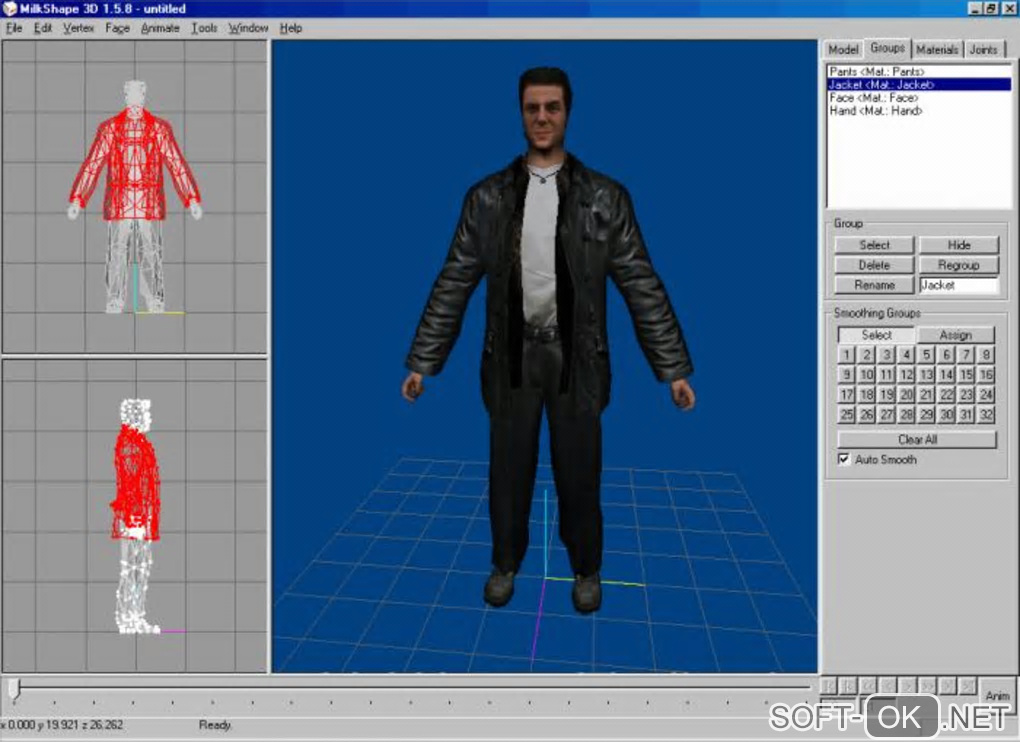The height and width of the screenshot is (742, 1020).
Task: Play animation forward double-arrow button
Action: (928, 685)
